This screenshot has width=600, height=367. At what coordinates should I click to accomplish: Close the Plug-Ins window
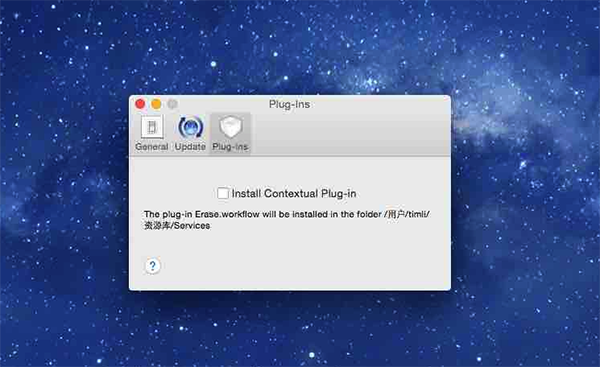140,104
